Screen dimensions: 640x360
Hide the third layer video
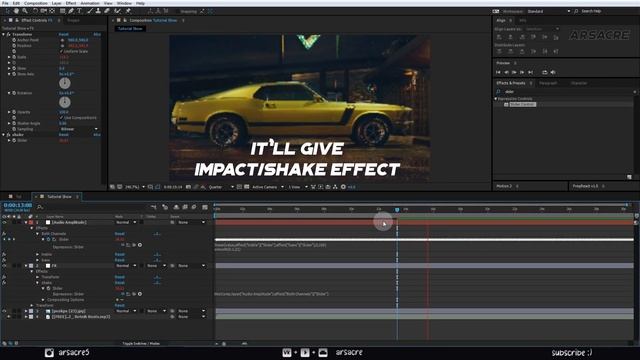click(4, 311)
